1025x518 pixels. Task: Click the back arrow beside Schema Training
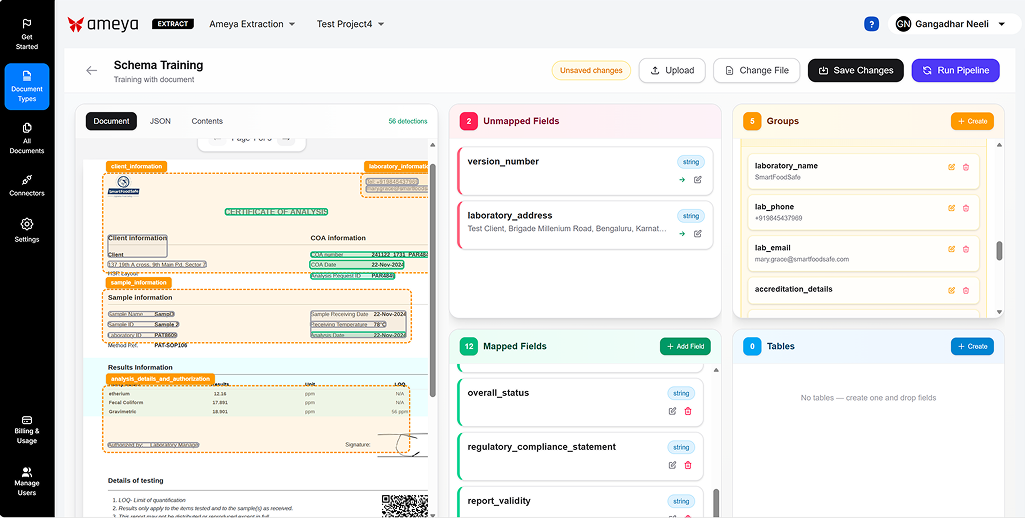click(x=92, y=71)
